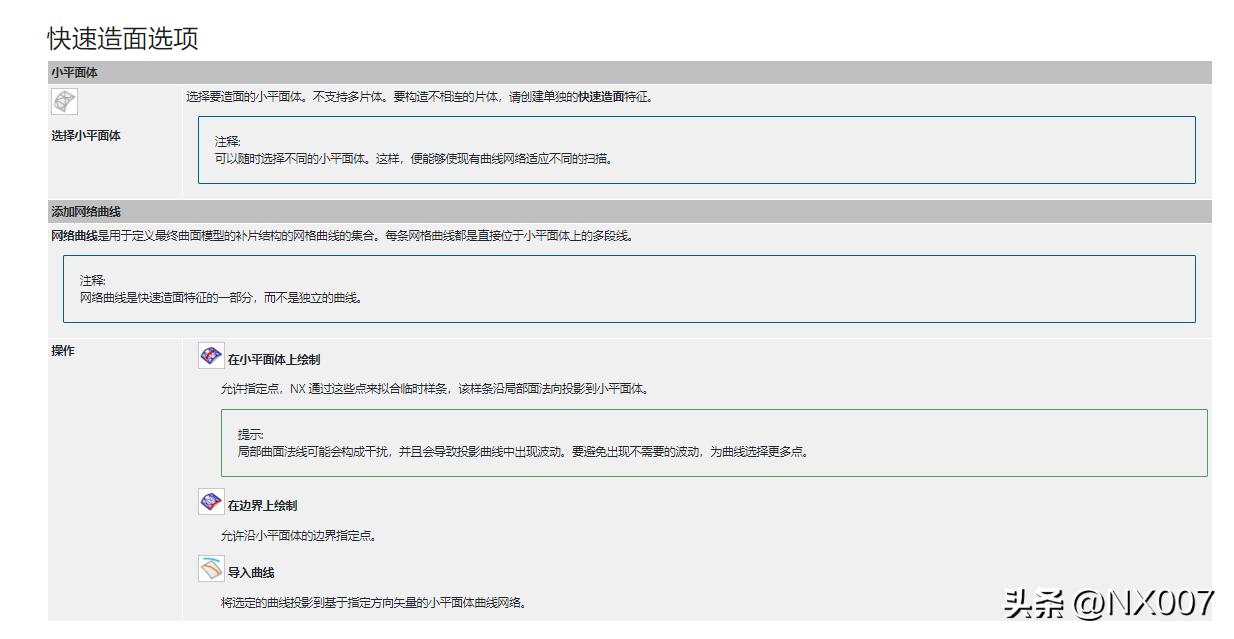Click the facet body icon under 小平面体
The width and height of the screenshot is (1234, 639).
63,103
